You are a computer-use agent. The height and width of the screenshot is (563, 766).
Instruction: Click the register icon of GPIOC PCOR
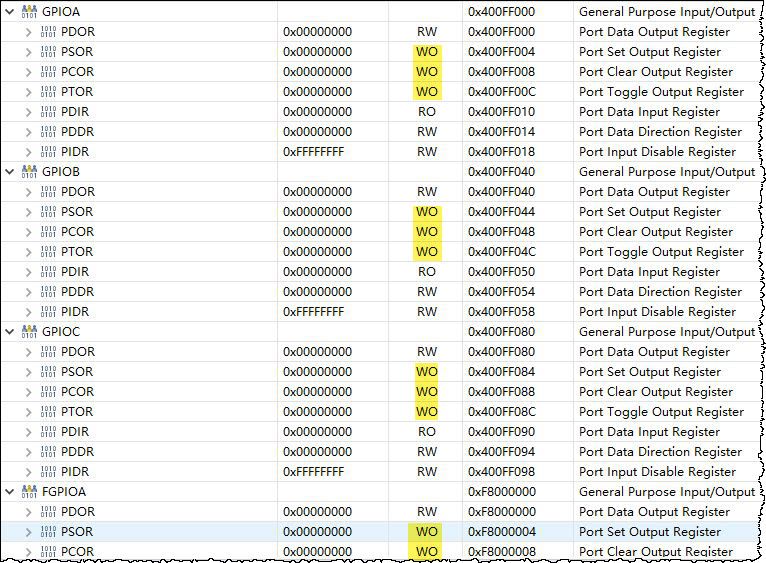[48, 392]
